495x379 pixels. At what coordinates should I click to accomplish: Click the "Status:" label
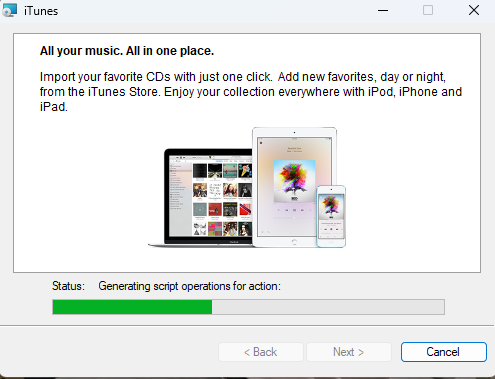(68, 286)
